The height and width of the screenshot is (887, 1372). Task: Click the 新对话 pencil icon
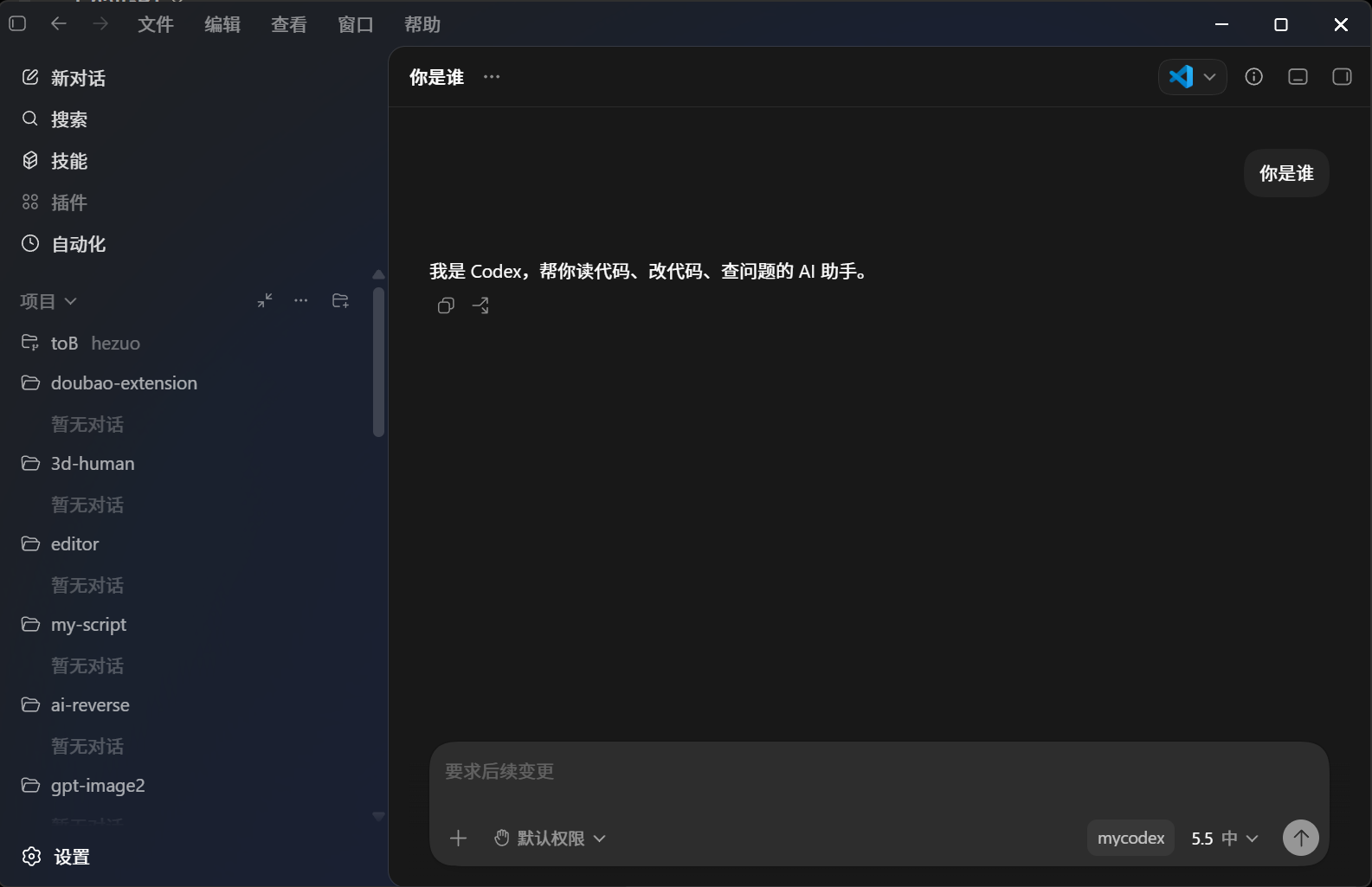click(30, 77)
